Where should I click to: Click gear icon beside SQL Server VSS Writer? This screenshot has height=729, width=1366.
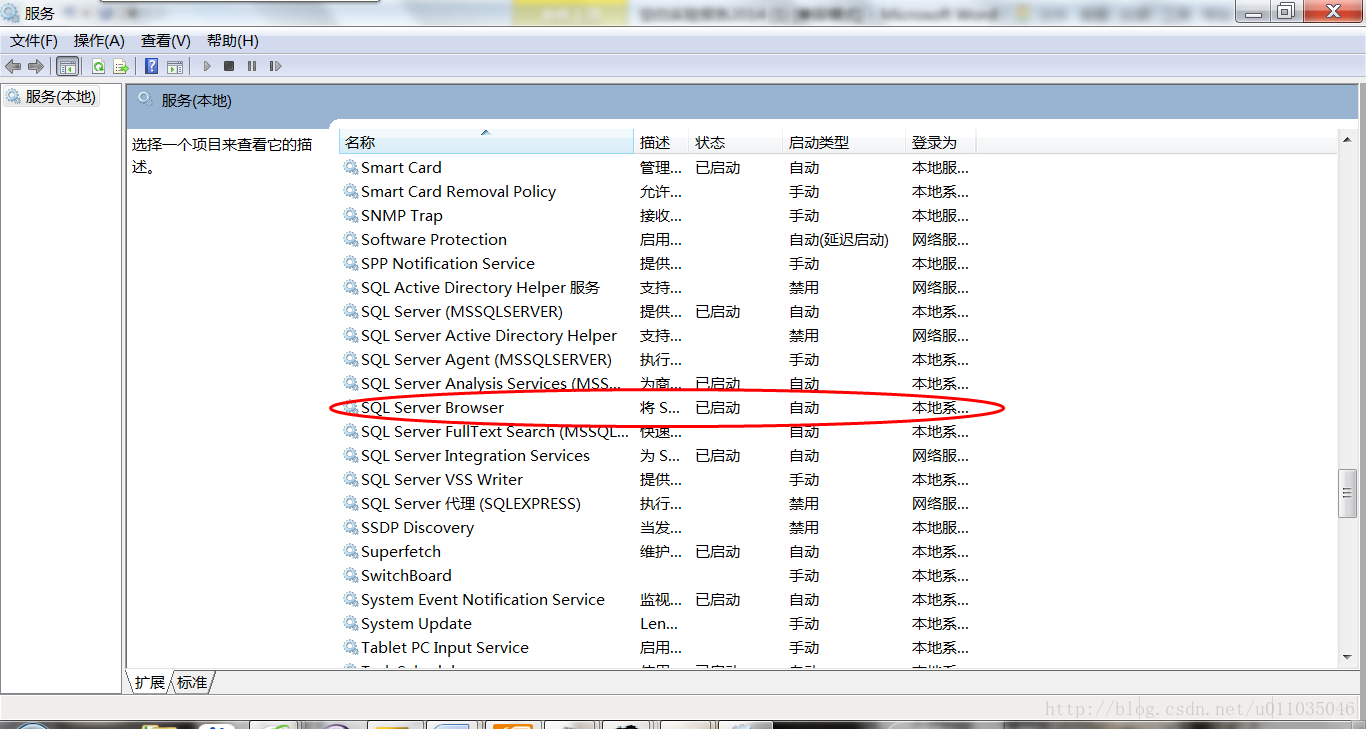pos(351,480)
